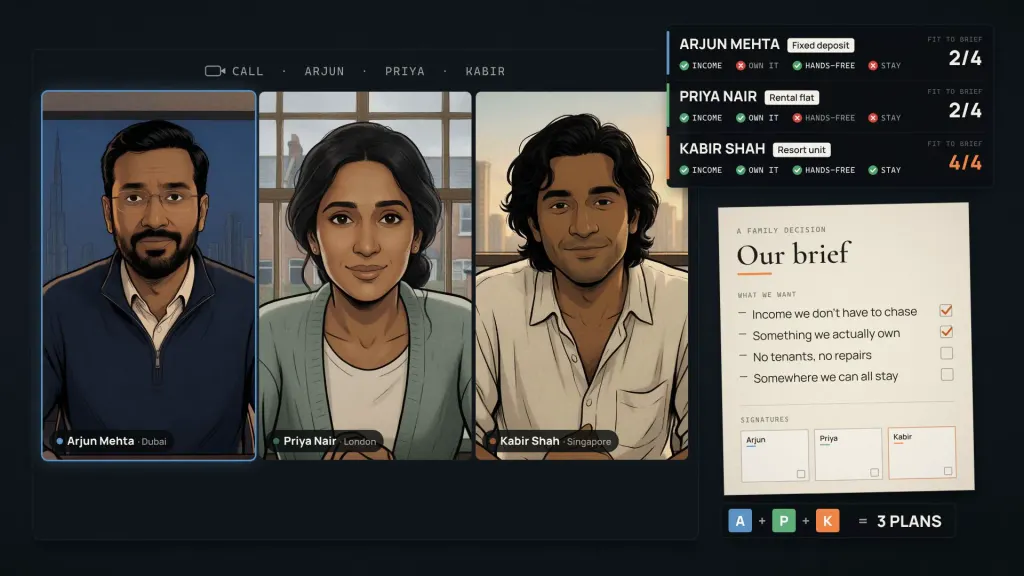Viewport: 1024px width, 576px height.
Task: Select the ARJUN tab in call header
Action: (324, 71)
